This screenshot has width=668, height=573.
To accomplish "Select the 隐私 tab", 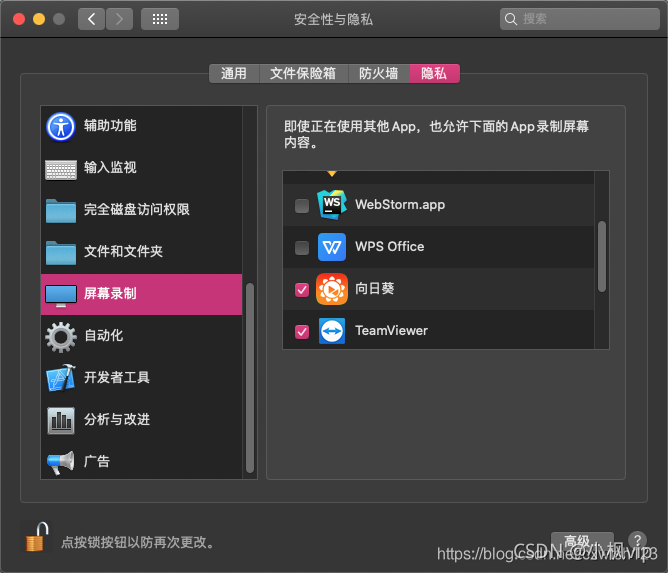I will 435,73.
